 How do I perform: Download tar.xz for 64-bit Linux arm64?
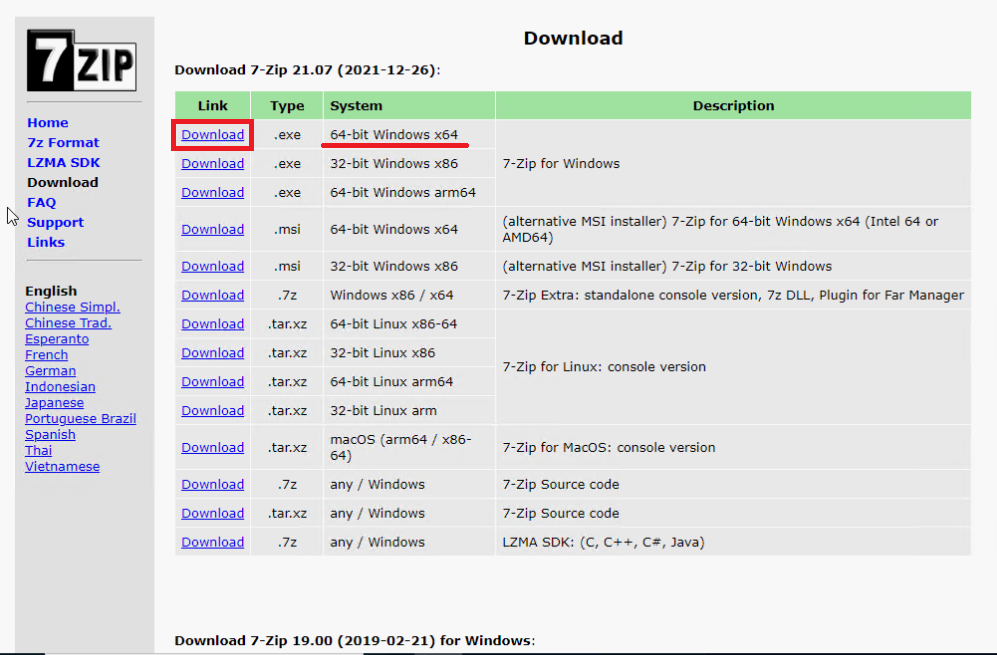point(212,382)
